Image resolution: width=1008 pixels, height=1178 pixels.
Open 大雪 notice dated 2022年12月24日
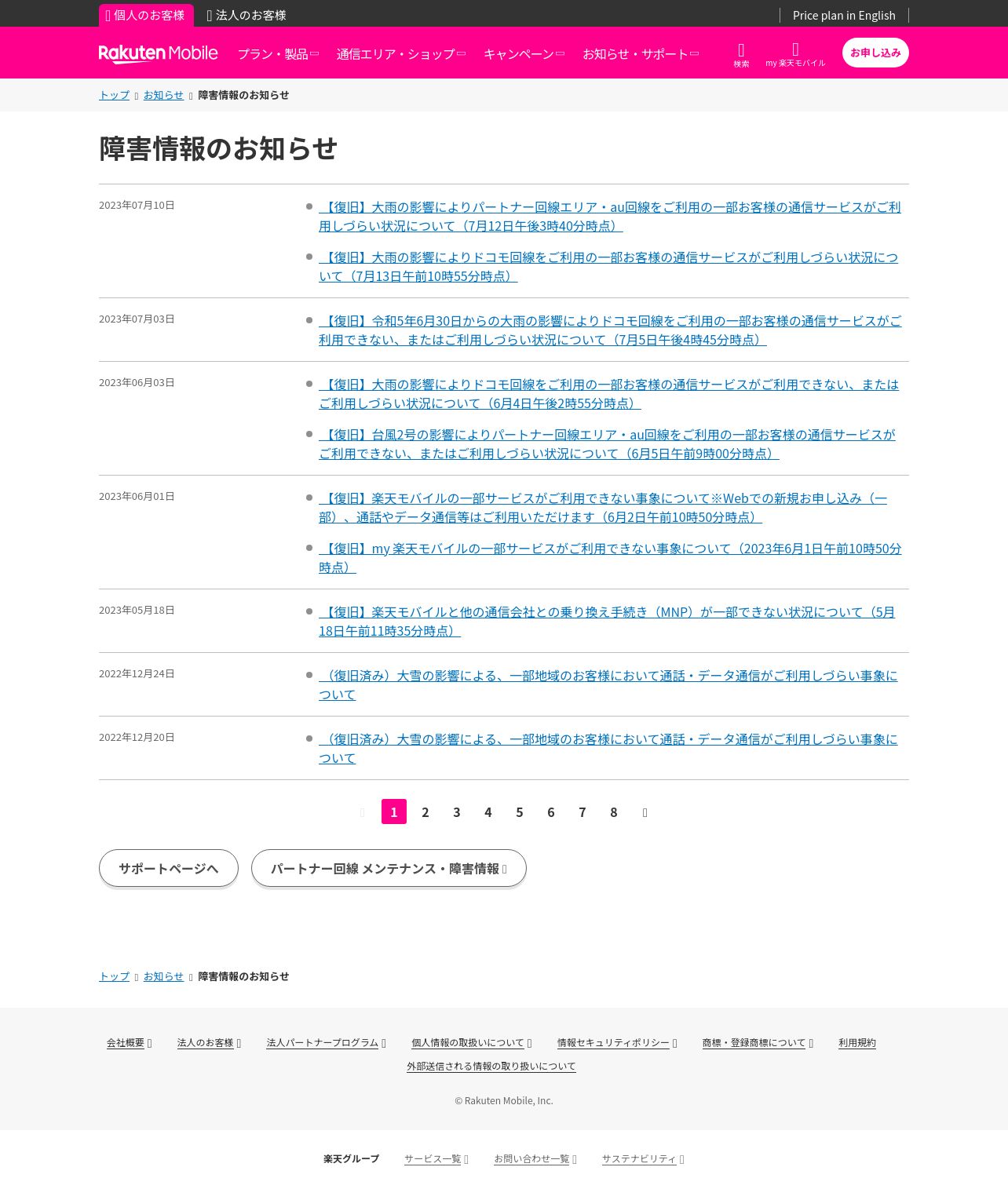608,685
